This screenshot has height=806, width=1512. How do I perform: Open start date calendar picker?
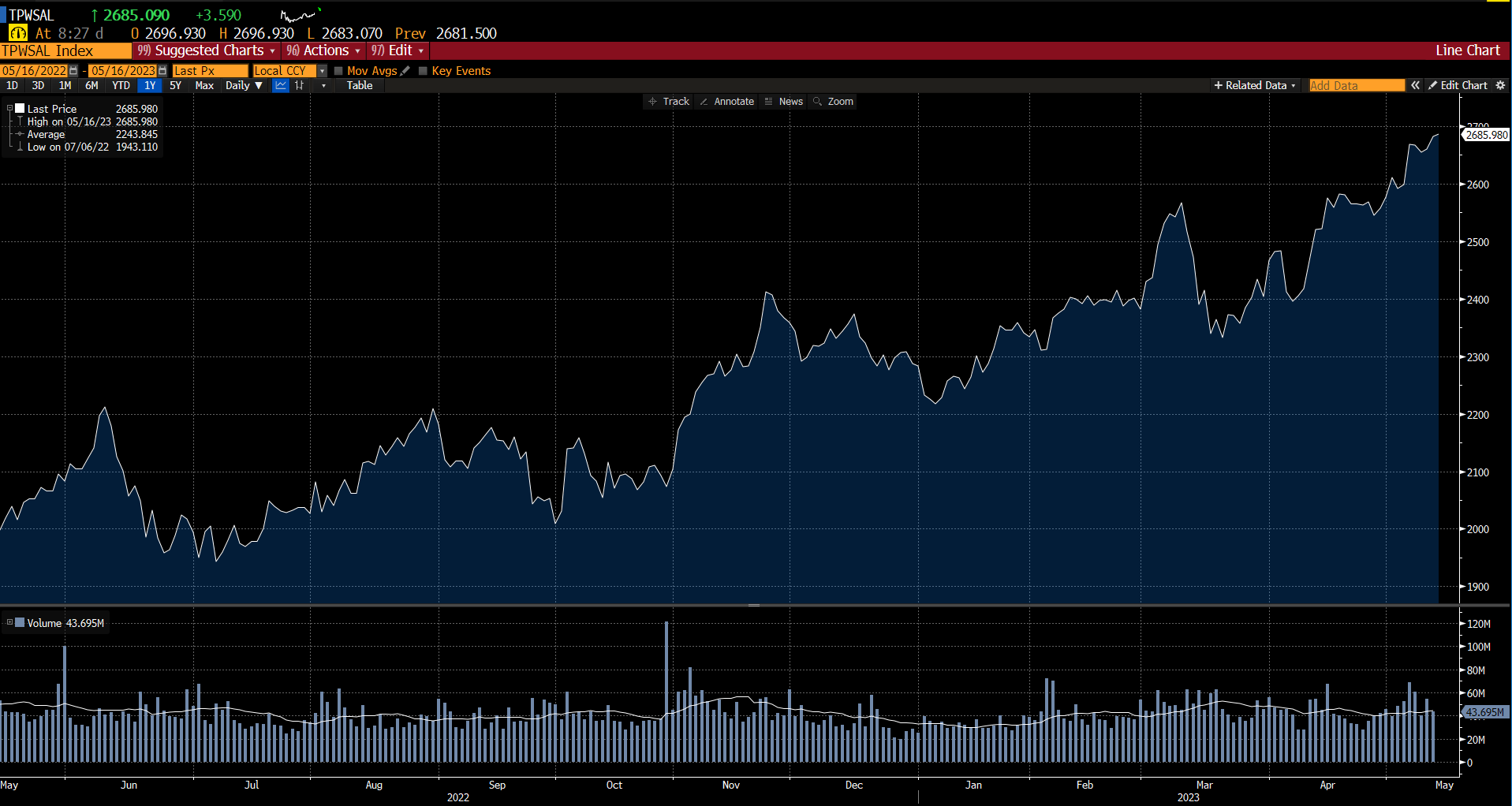pos(74,71)
